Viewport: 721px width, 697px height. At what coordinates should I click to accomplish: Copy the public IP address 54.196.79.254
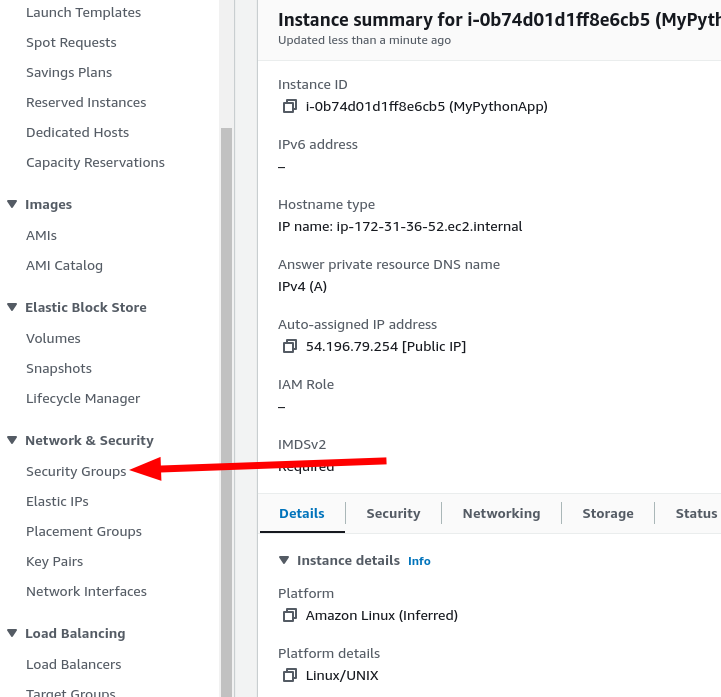point(290,347)
